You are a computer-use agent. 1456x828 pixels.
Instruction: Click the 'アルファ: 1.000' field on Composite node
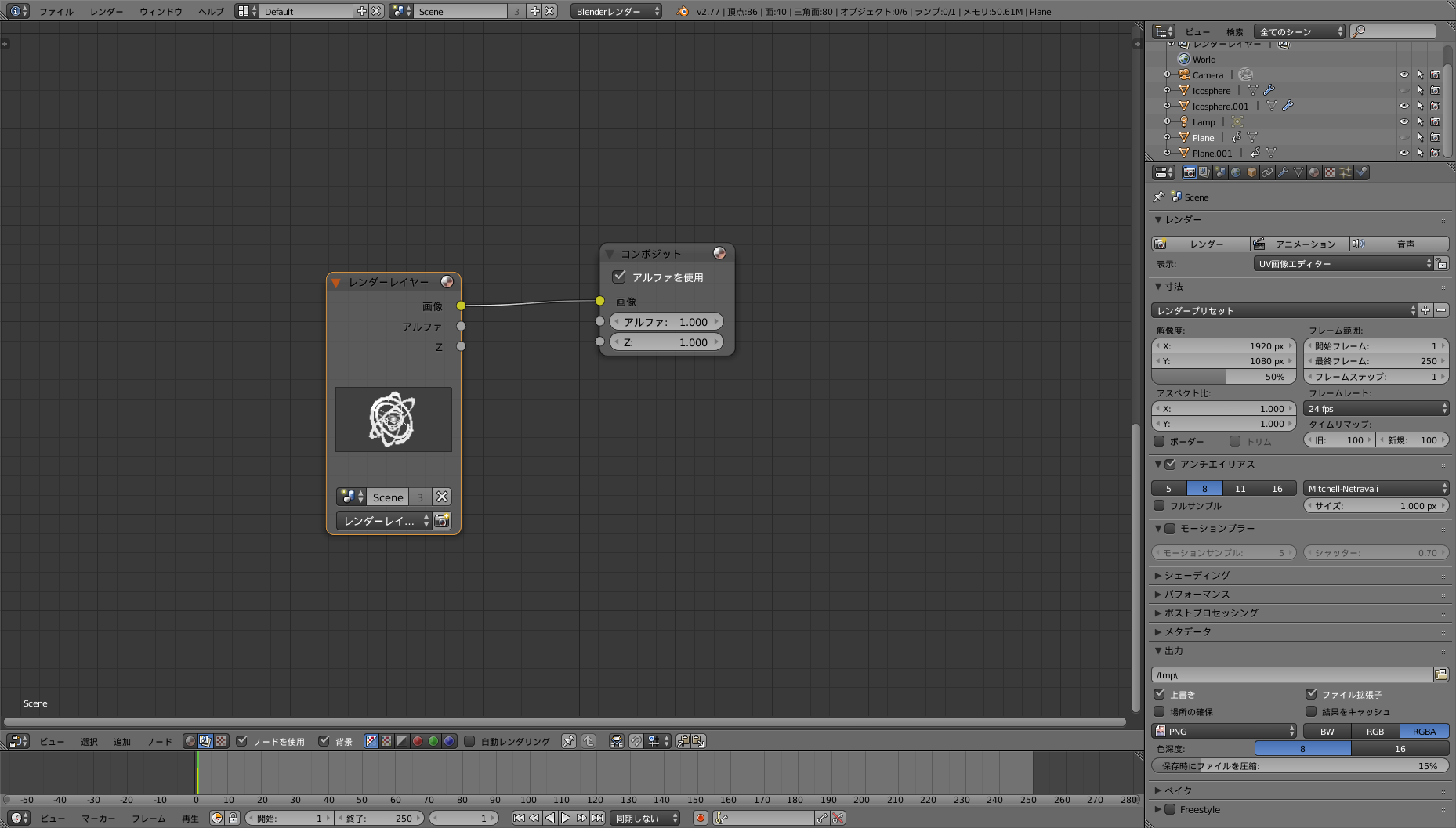tap(666, 321)
